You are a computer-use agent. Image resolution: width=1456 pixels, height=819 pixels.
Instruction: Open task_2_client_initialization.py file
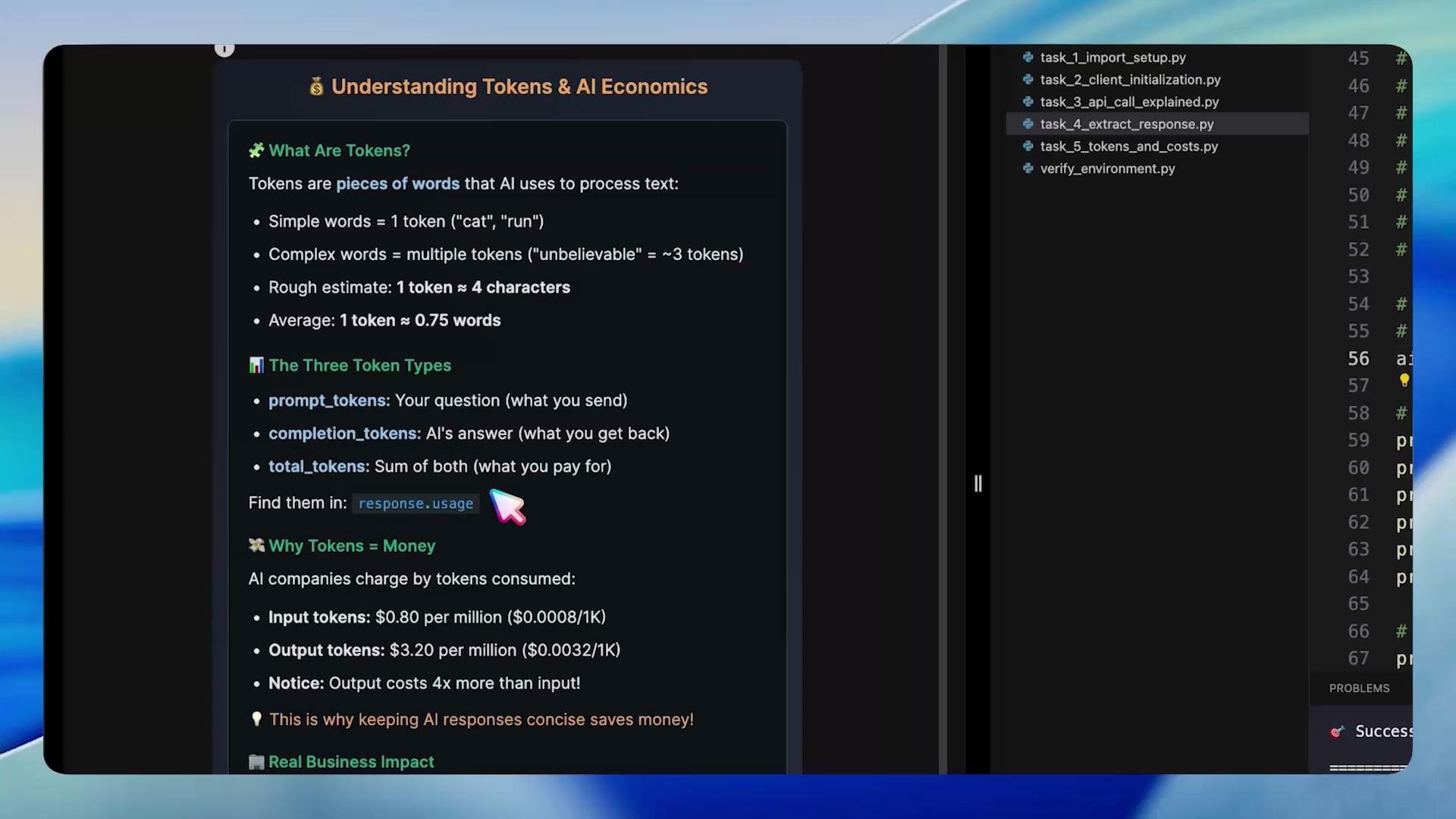1130,80
